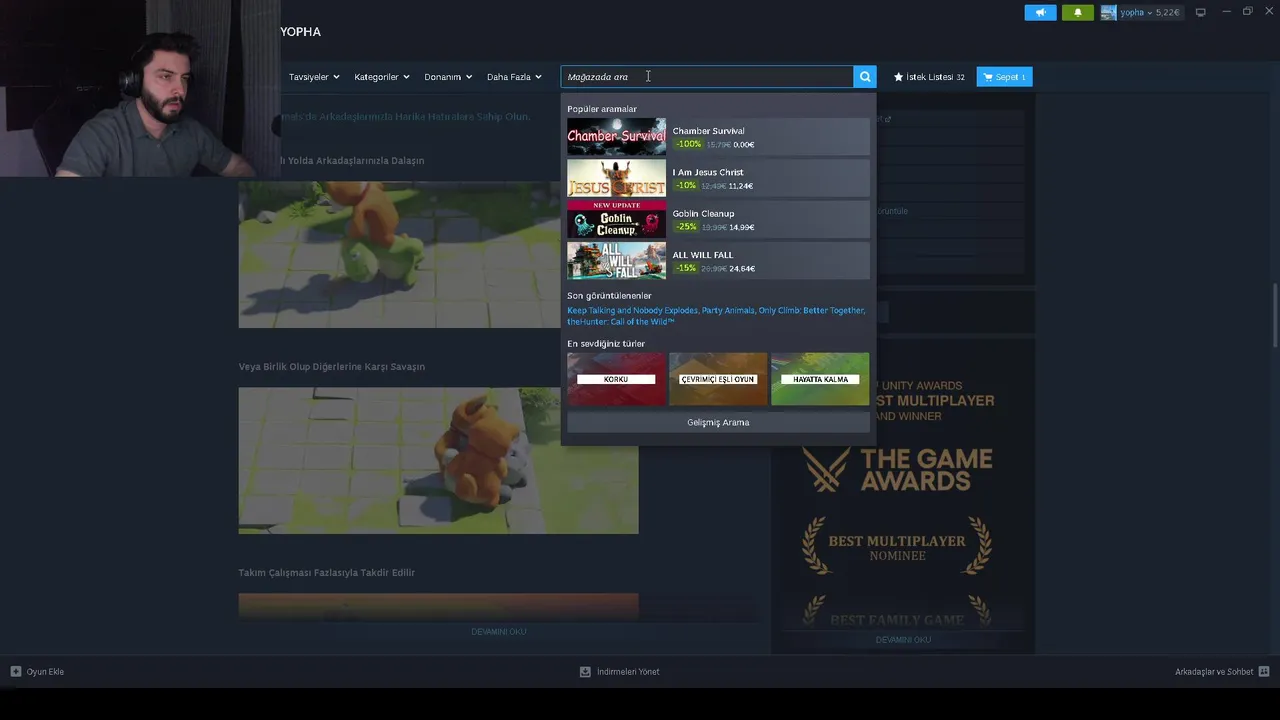The image size is (1280, 720).
Task: Open İstek Listesi wishlist with star icon
Action: (929, 77)
